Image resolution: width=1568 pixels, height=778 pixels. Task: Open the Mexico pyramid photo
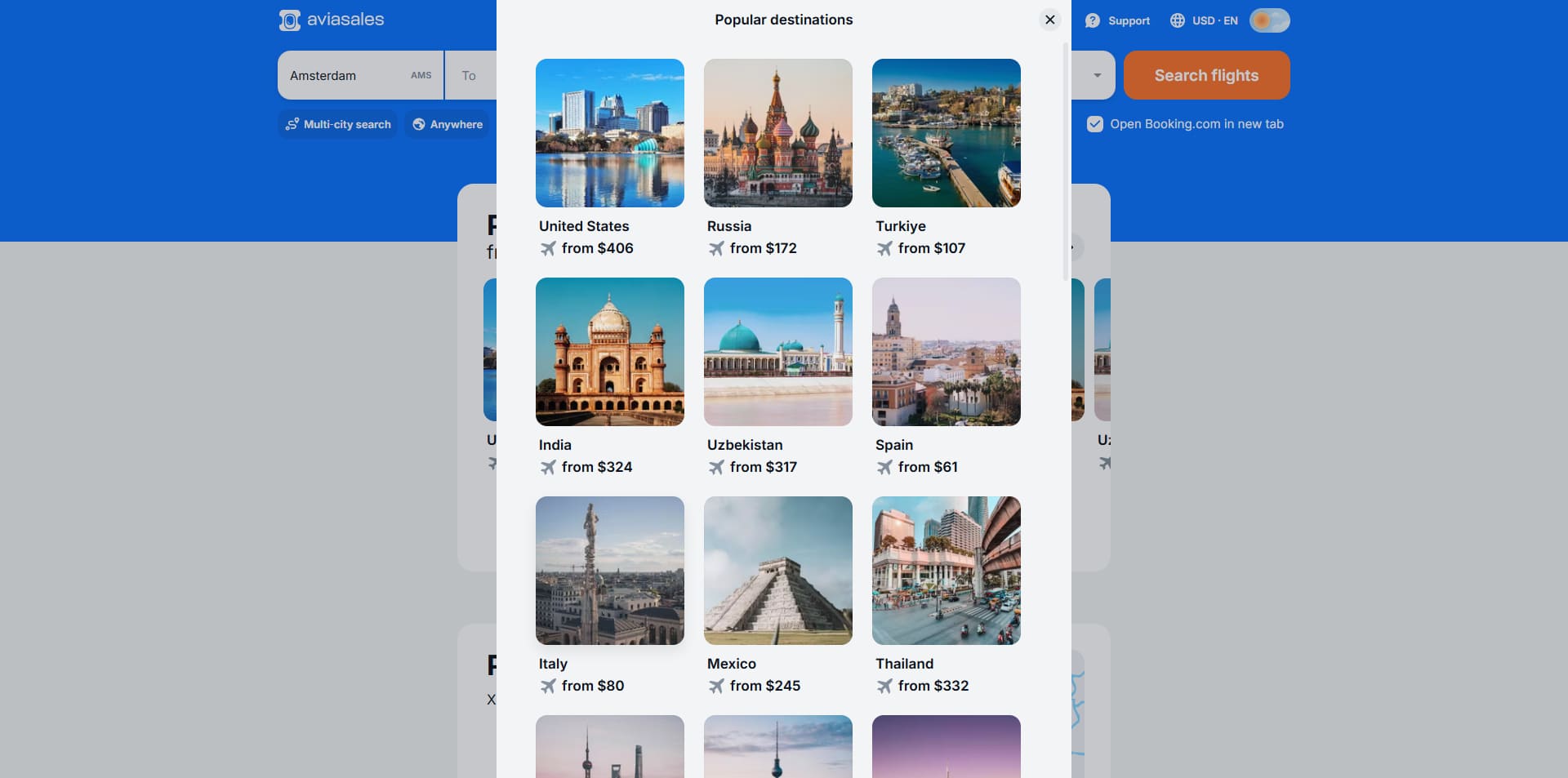pos(778,571)
